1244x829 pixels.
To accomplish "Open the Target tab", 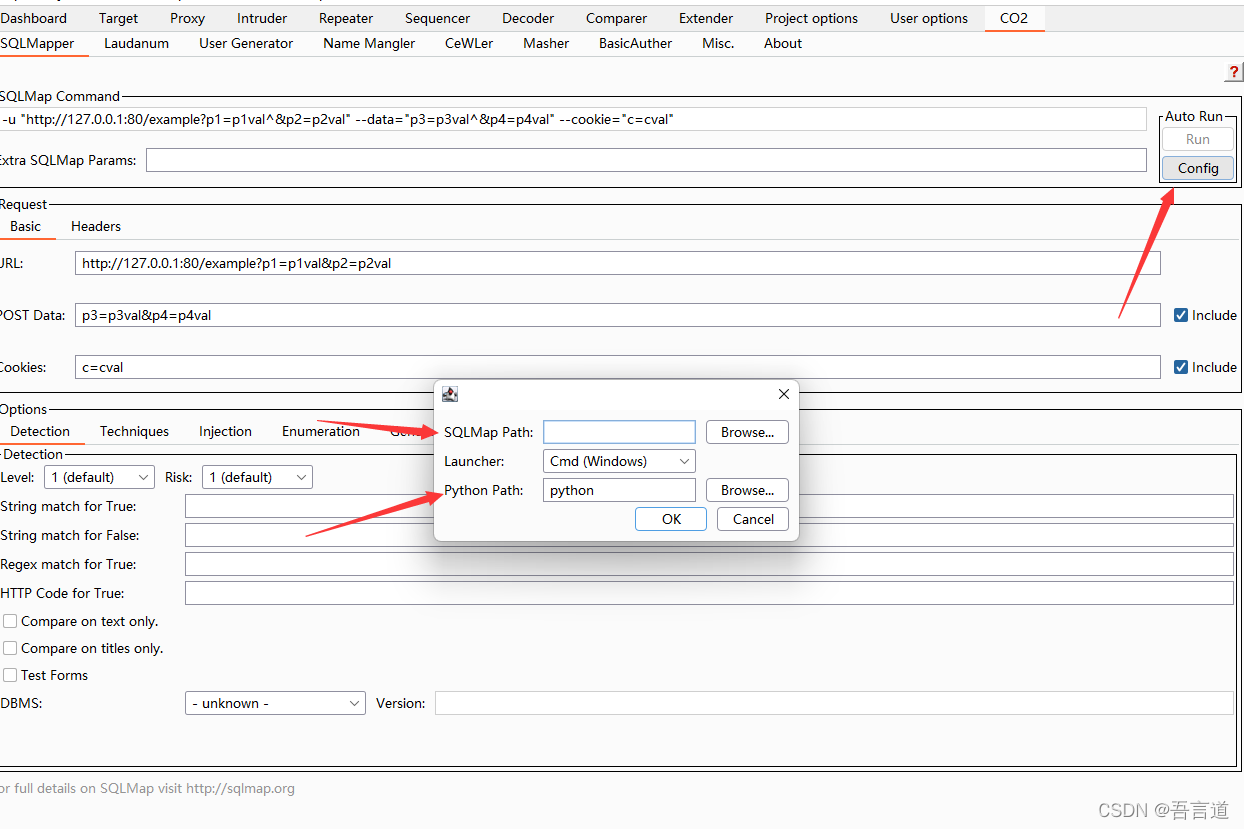I will (x=119, y=18).
